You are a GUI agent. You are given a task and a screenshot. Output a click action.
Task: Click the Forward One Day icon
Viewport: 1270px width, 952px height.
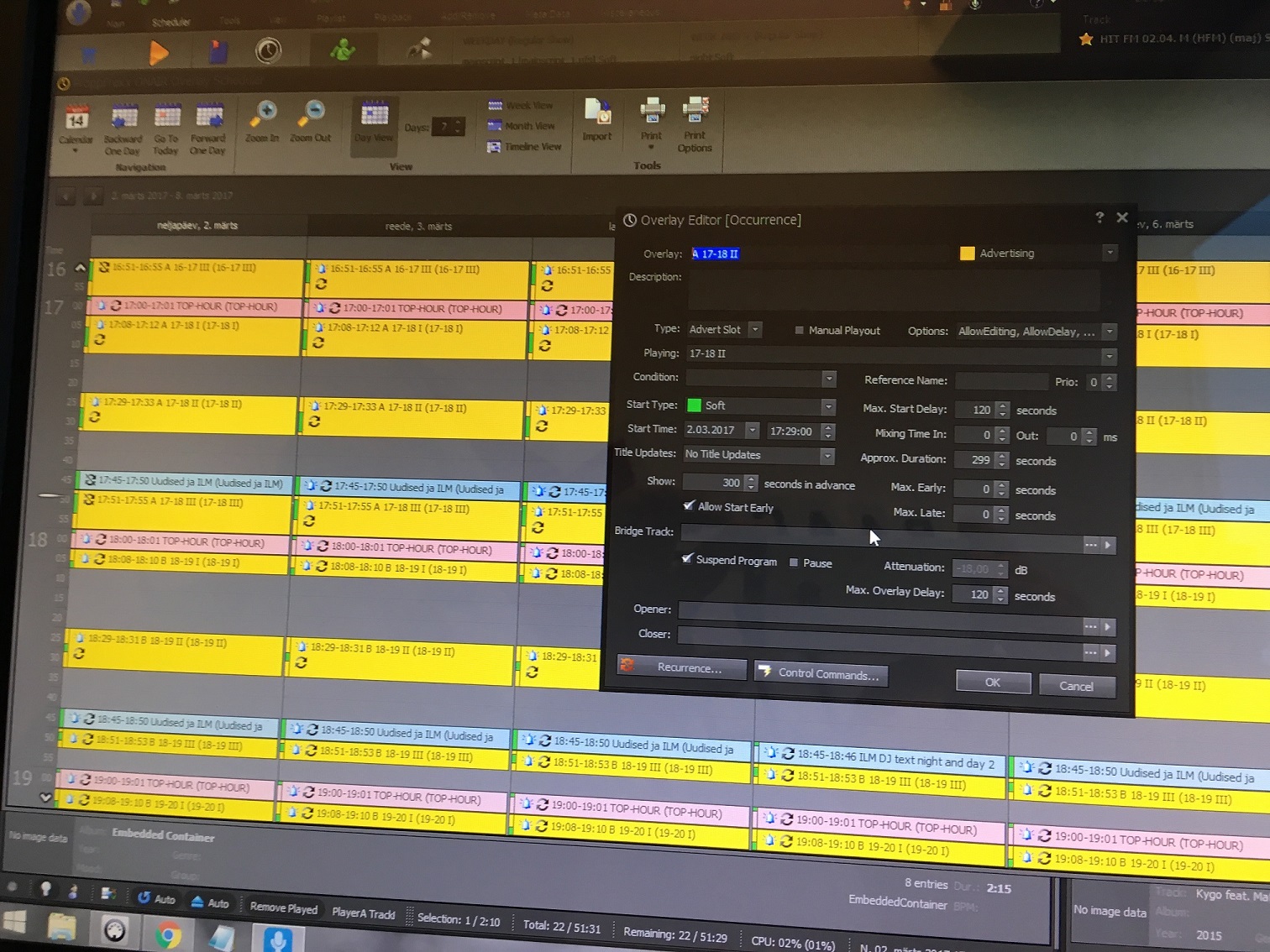(208, 118)
